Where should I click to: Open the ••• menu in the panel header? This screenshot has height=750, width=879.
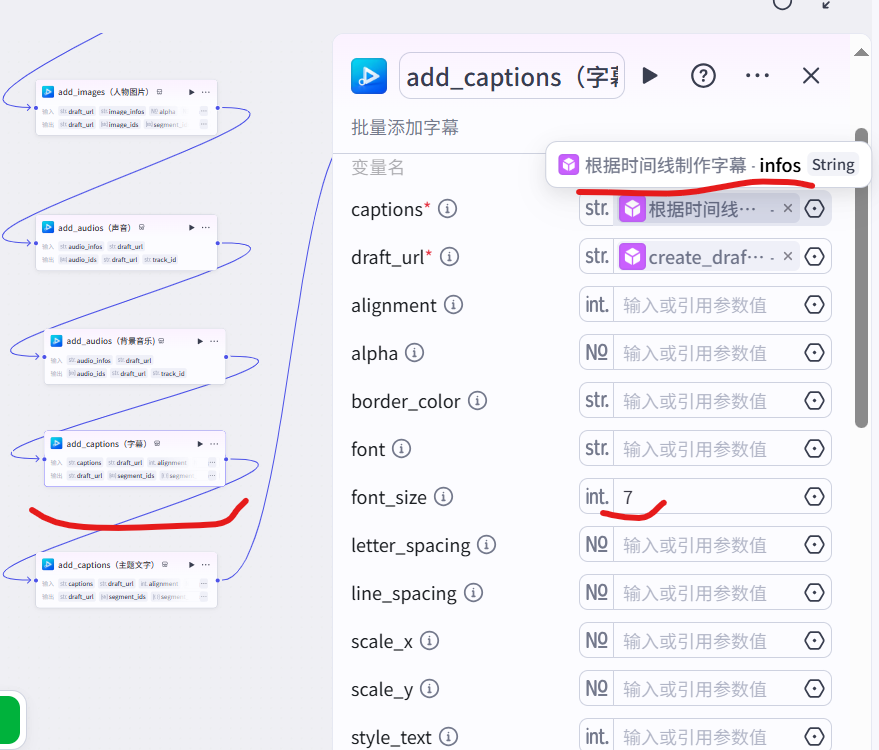pos(757,75)
